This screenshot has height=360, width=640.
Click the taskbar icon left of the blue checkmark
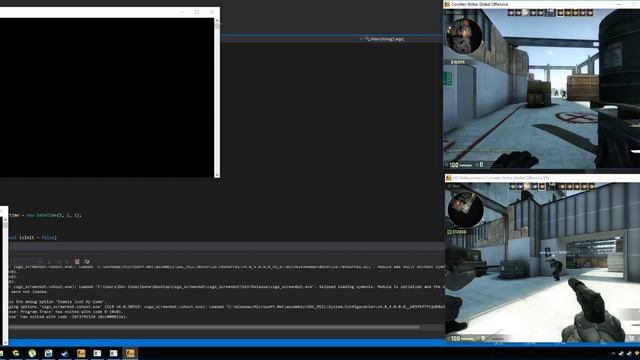48,353
